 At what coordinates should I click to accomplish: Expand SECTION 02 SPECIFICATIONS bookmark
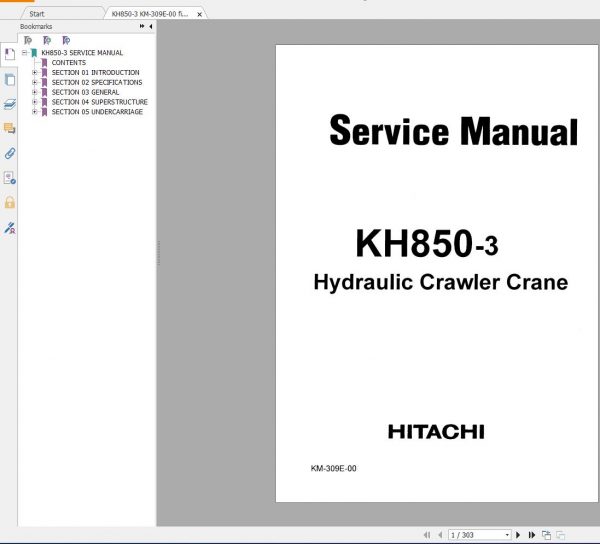[34, 82]
